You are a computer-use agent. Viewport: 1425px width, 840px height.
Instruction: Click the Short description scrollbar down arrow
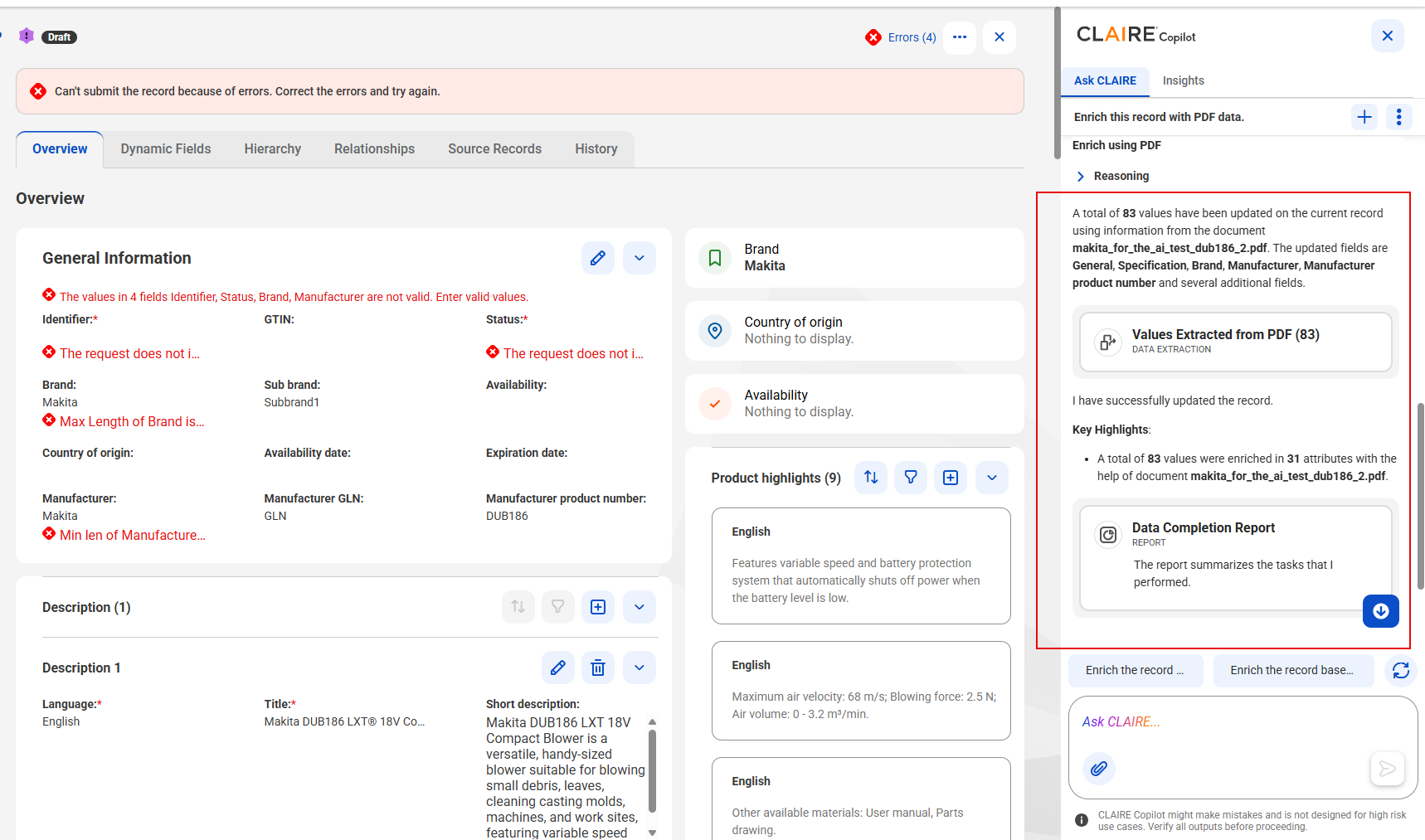(653, 833)
